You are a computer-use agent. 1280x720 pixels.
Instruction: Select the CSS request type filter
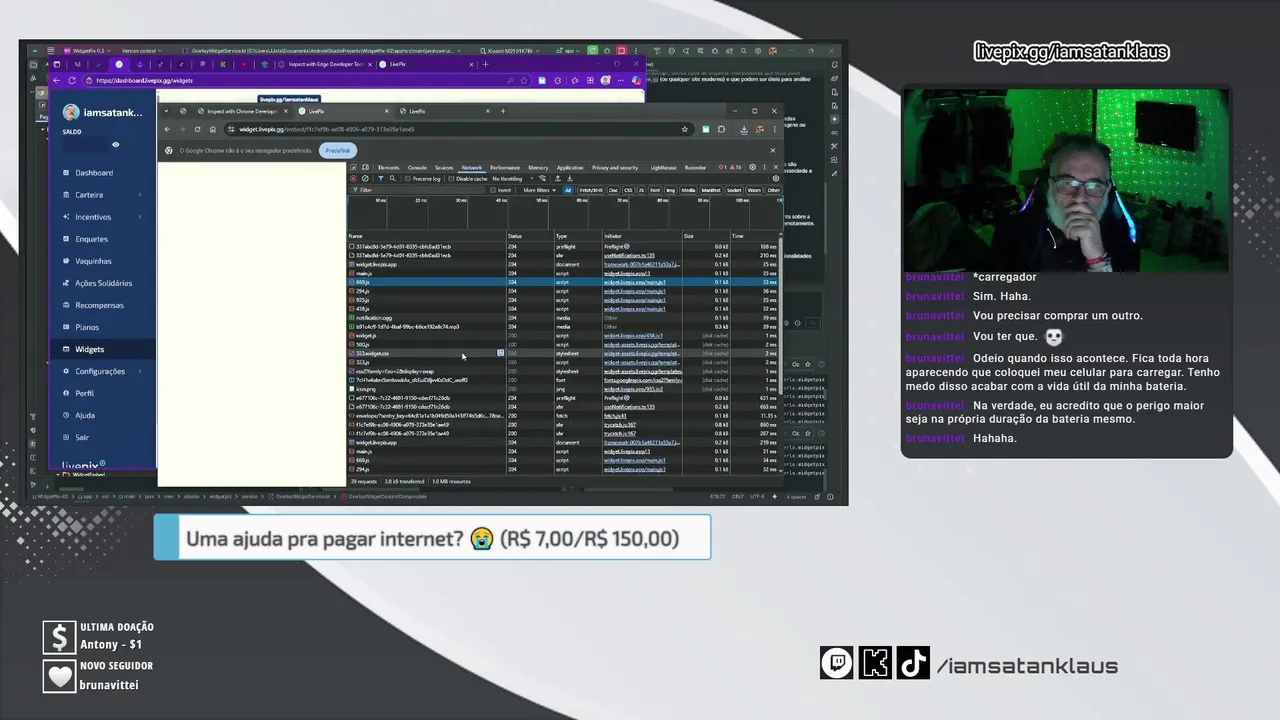[628, 190]
